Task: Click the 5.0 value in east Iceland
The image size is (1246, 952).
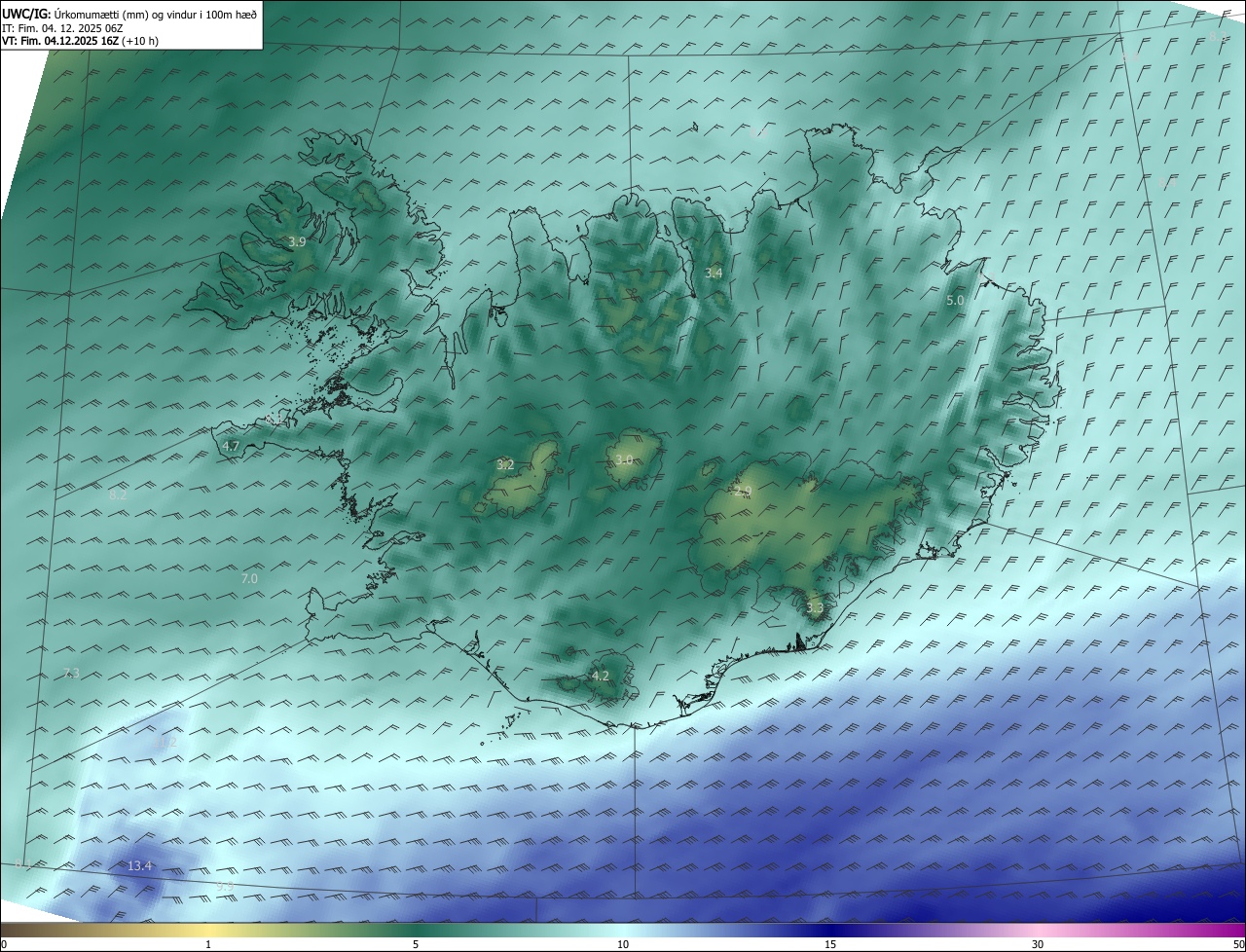Action: [x=955, y=301]
